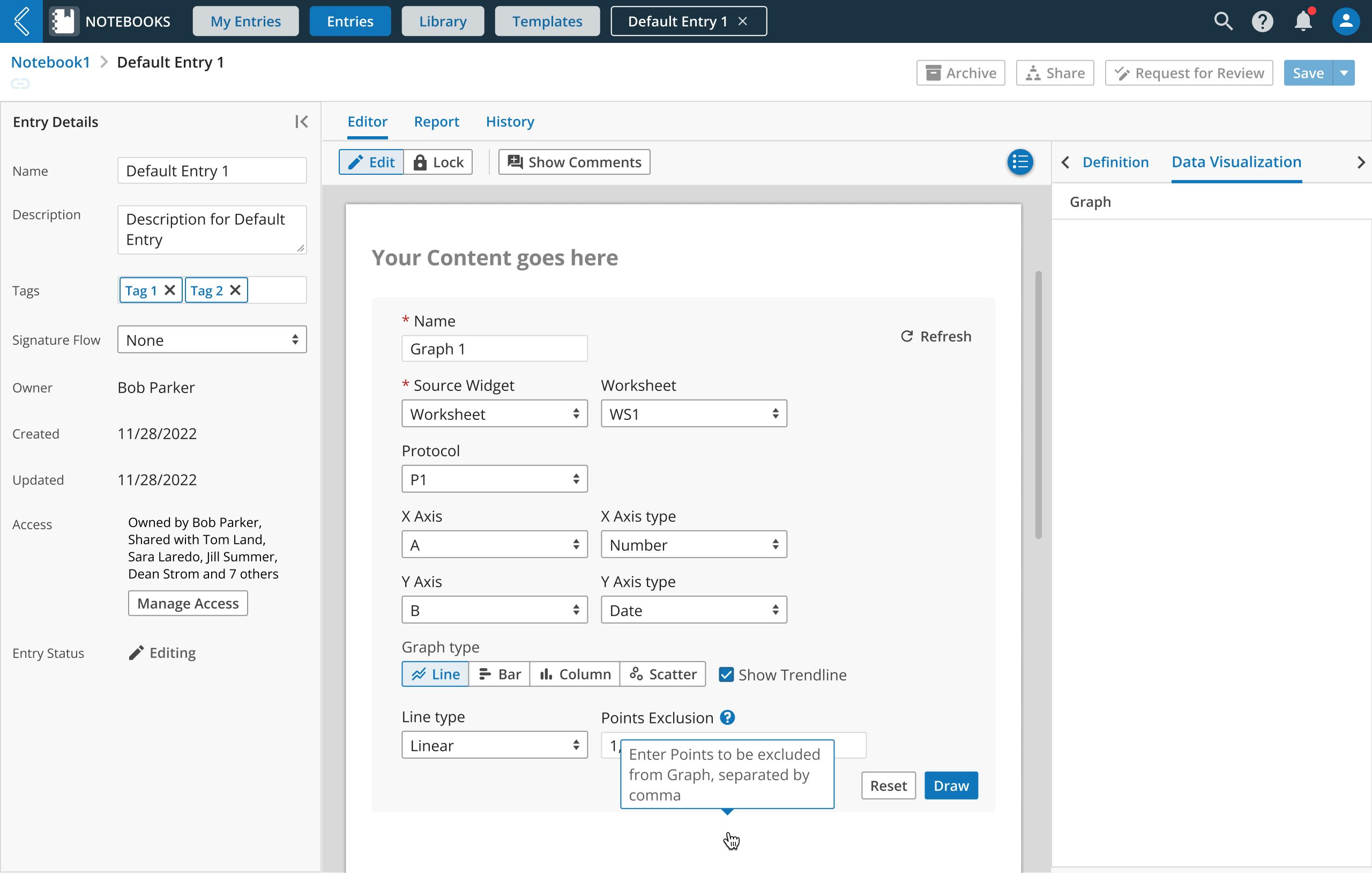This screenshot has height=873, width=1372.
Task: Click the blue outline list icon
Action: (x=1020, y=162)
